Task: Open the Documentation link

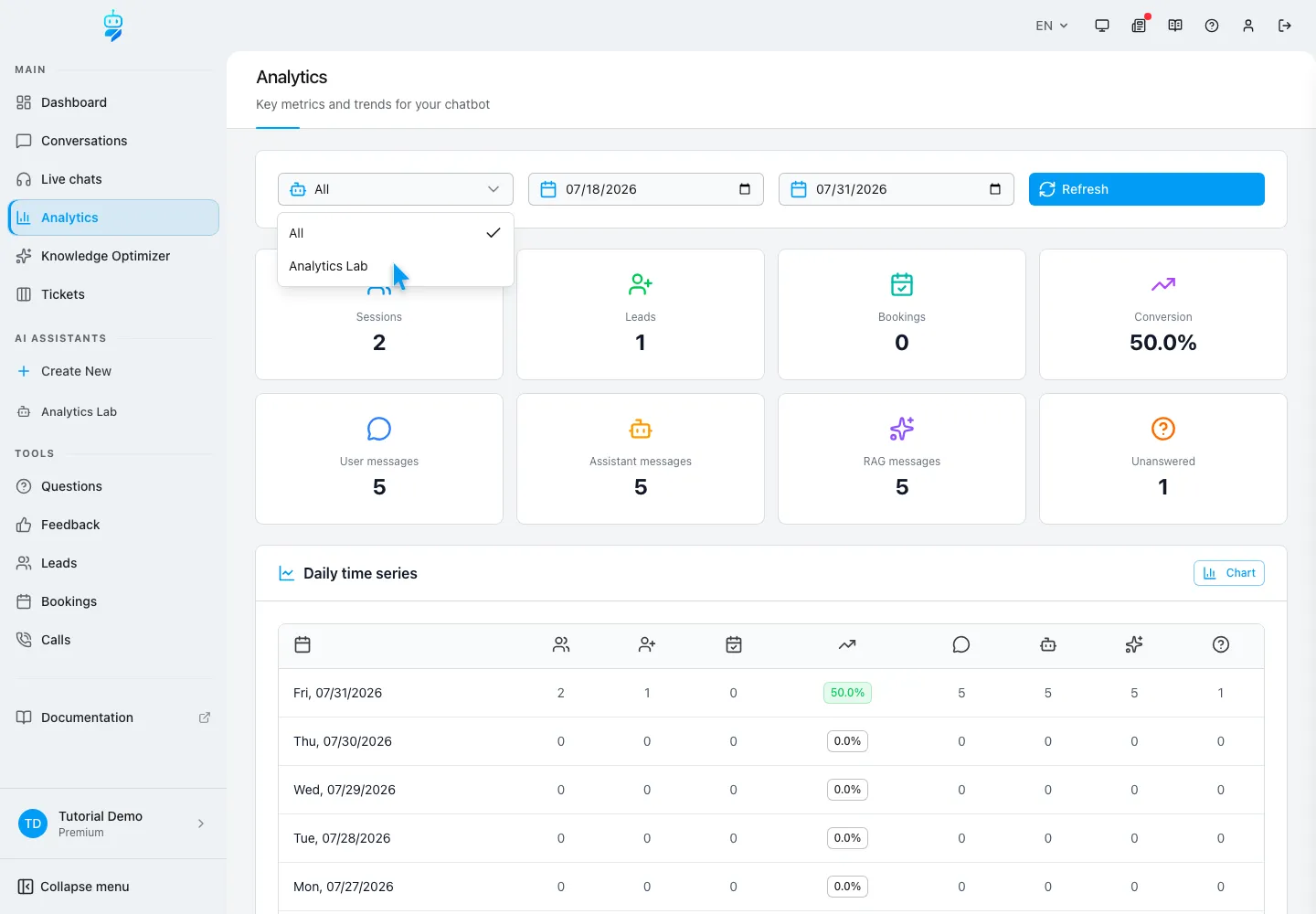Action: pyautogui.click(x=113, y=717)
